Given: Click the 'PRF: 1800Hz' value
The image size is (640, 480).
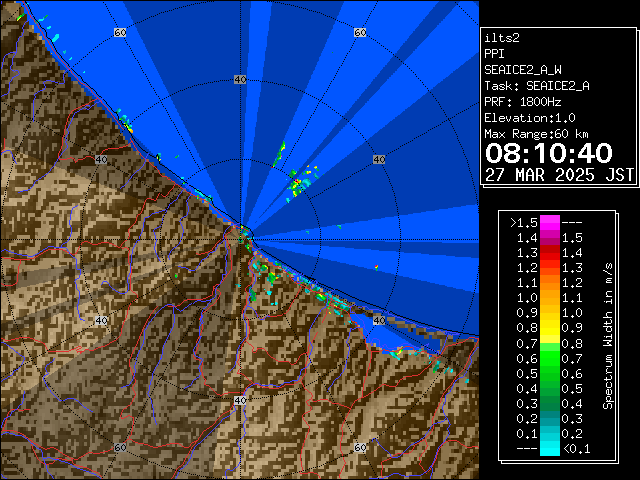Looking at the screenshot, I should pyautogui.click(x=523, y=102).
